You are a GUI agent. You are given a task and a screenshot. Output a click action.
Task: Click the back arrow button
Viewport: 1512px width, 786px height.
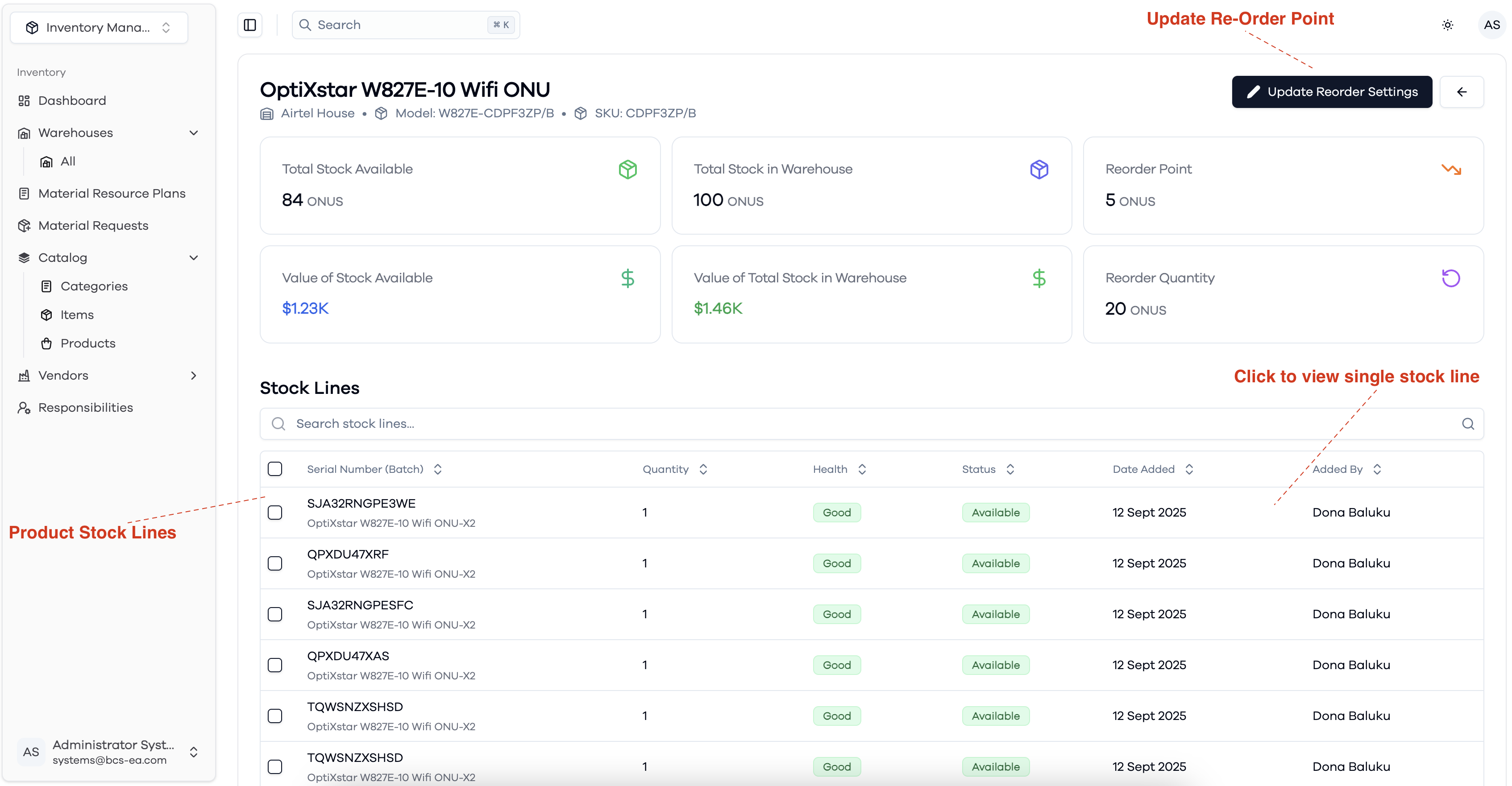[x=1462, y=91]
